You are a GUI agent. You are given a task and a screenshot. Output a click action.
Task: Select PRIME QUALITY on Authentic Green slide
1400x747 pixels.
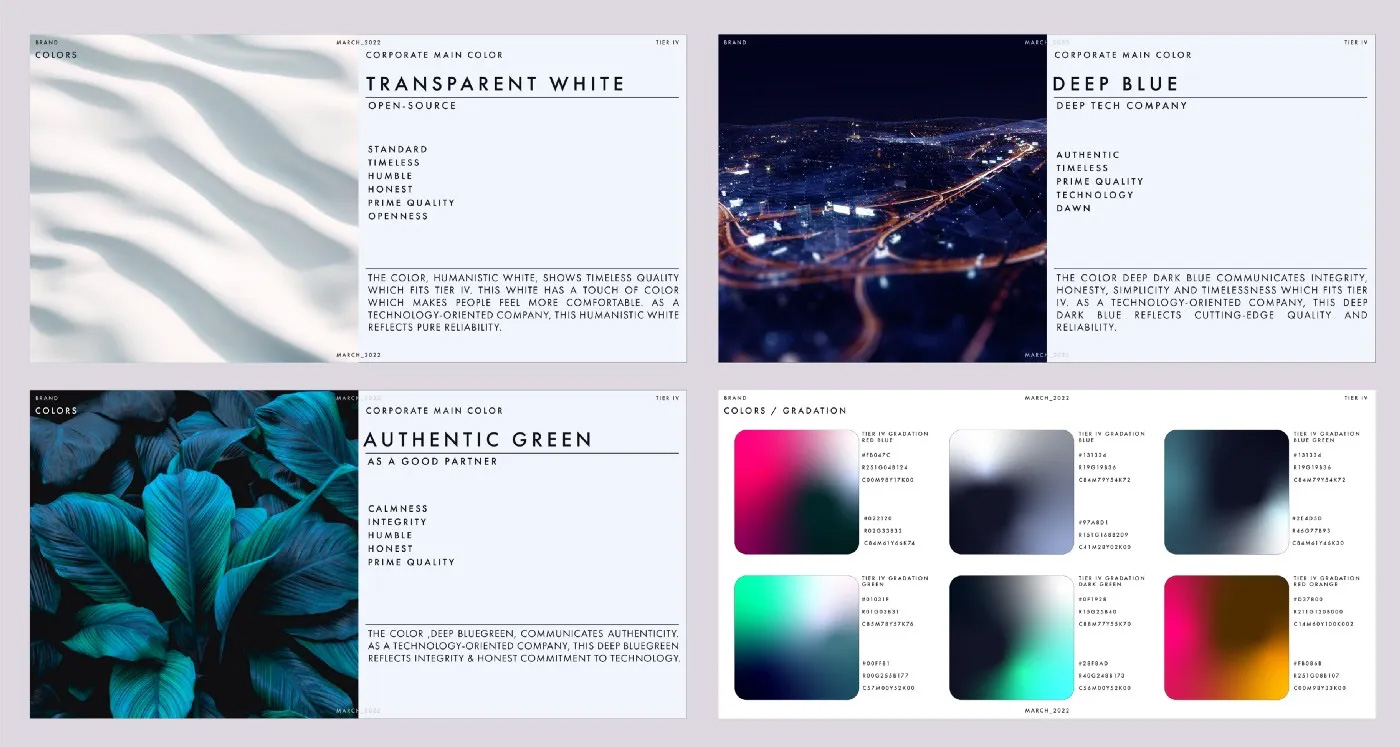tap(411, 562)
